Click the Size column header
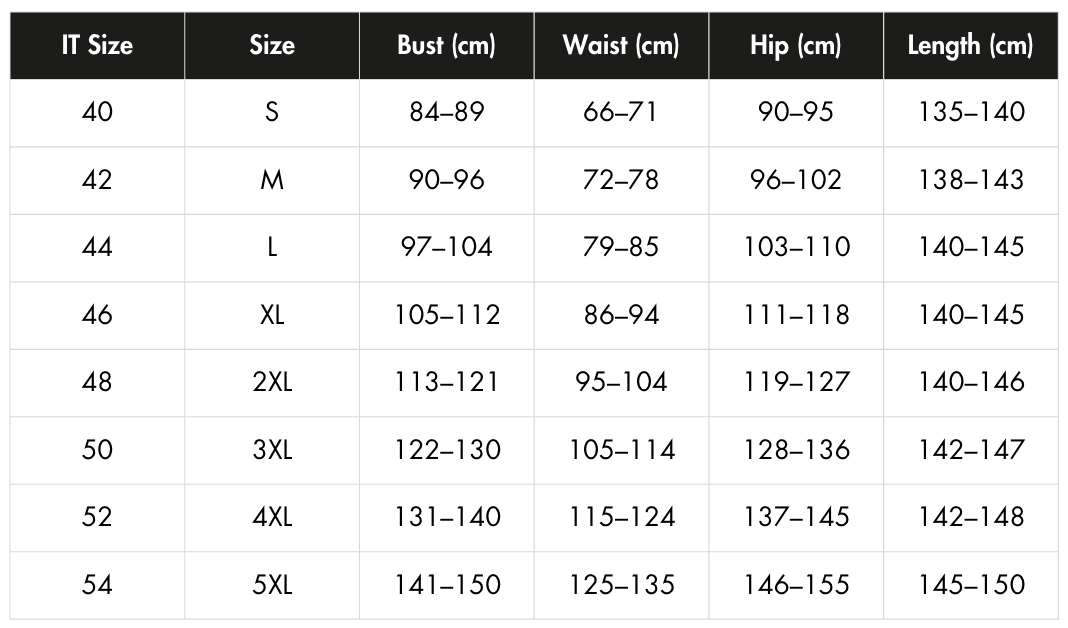Image resolution: width=1068 pixels, height=628 pixels. (272, 46)
